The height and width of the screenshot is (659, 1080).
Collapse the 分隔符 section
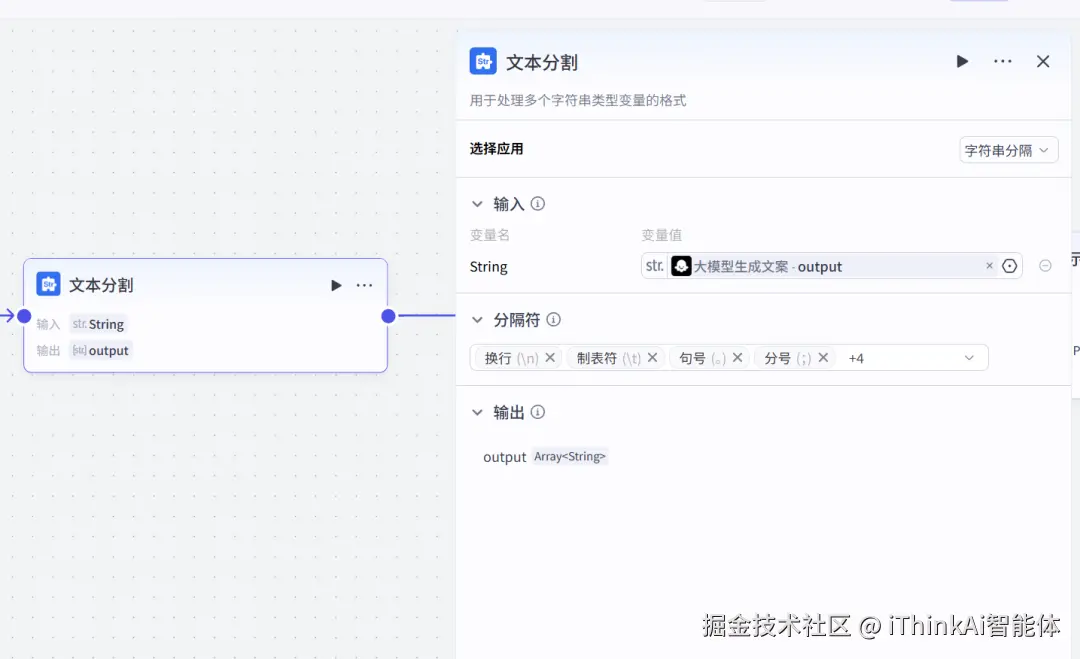click(477, 320)
